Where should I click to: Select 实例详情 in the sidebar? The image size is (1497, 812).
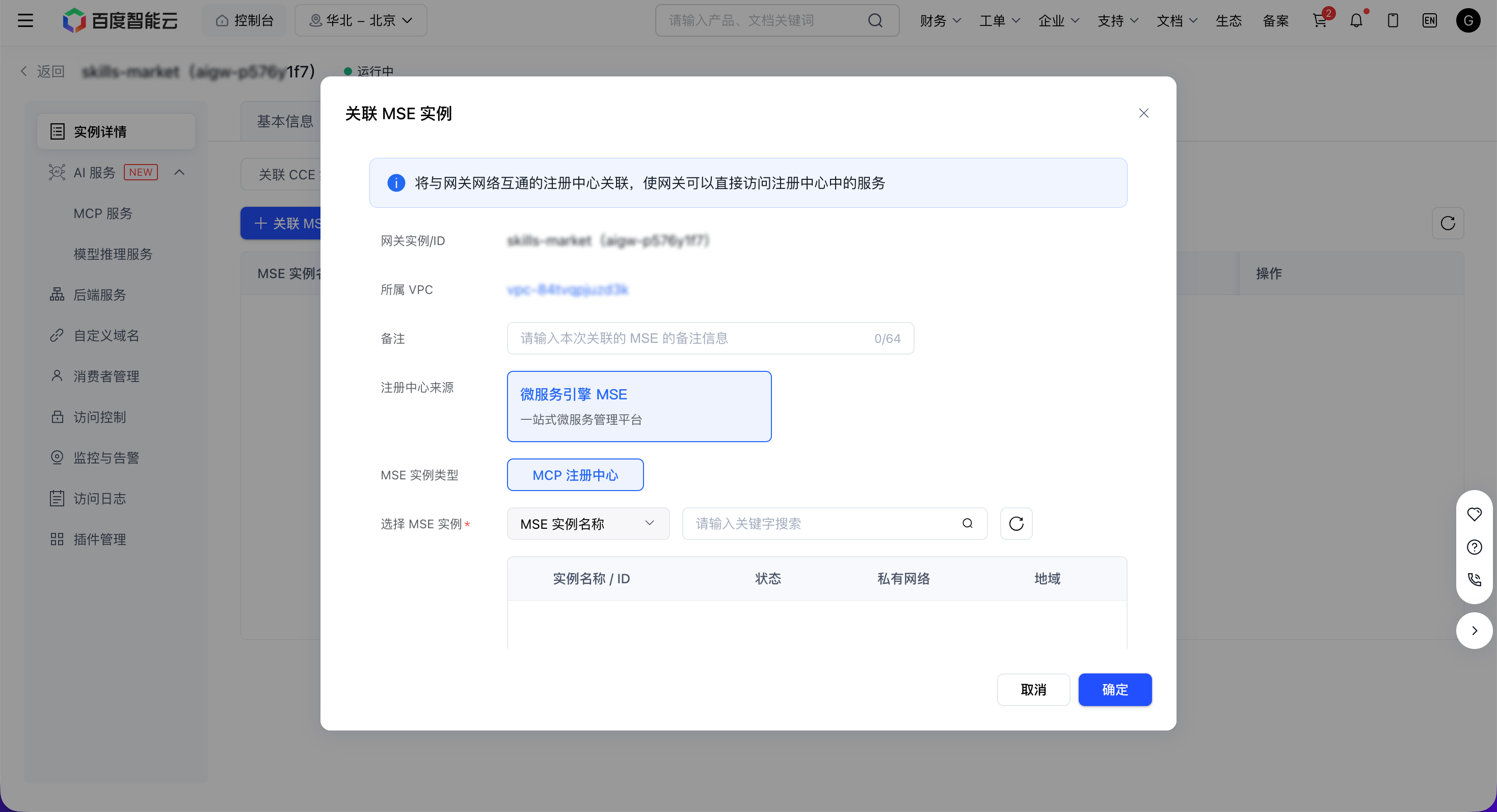point(116,131)
